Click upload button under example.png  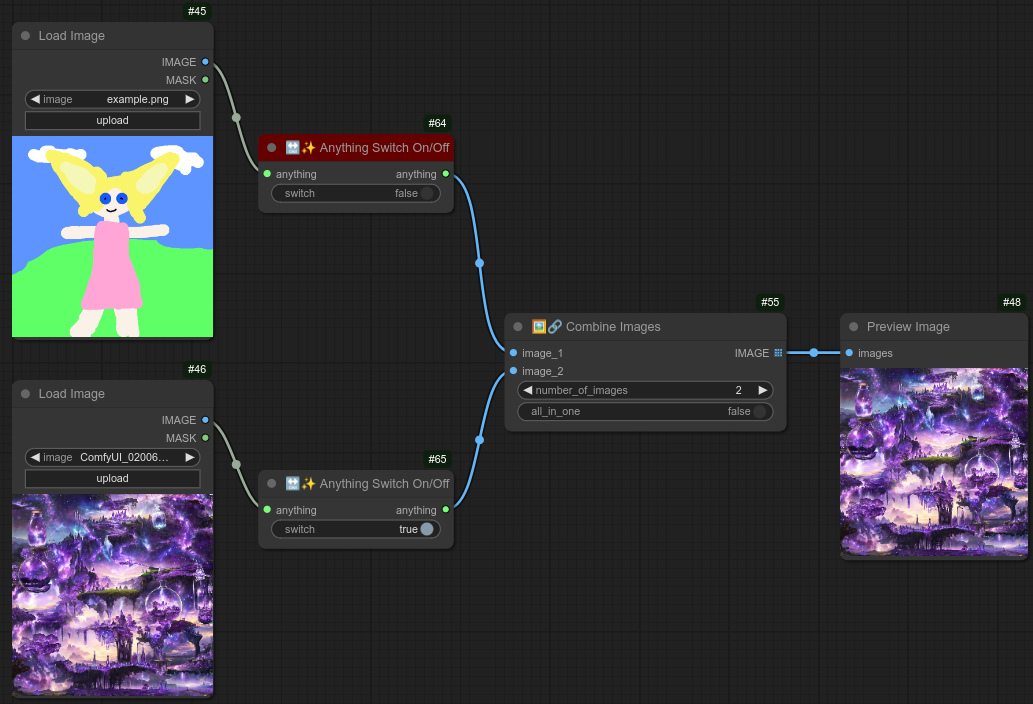coord(112,121)
